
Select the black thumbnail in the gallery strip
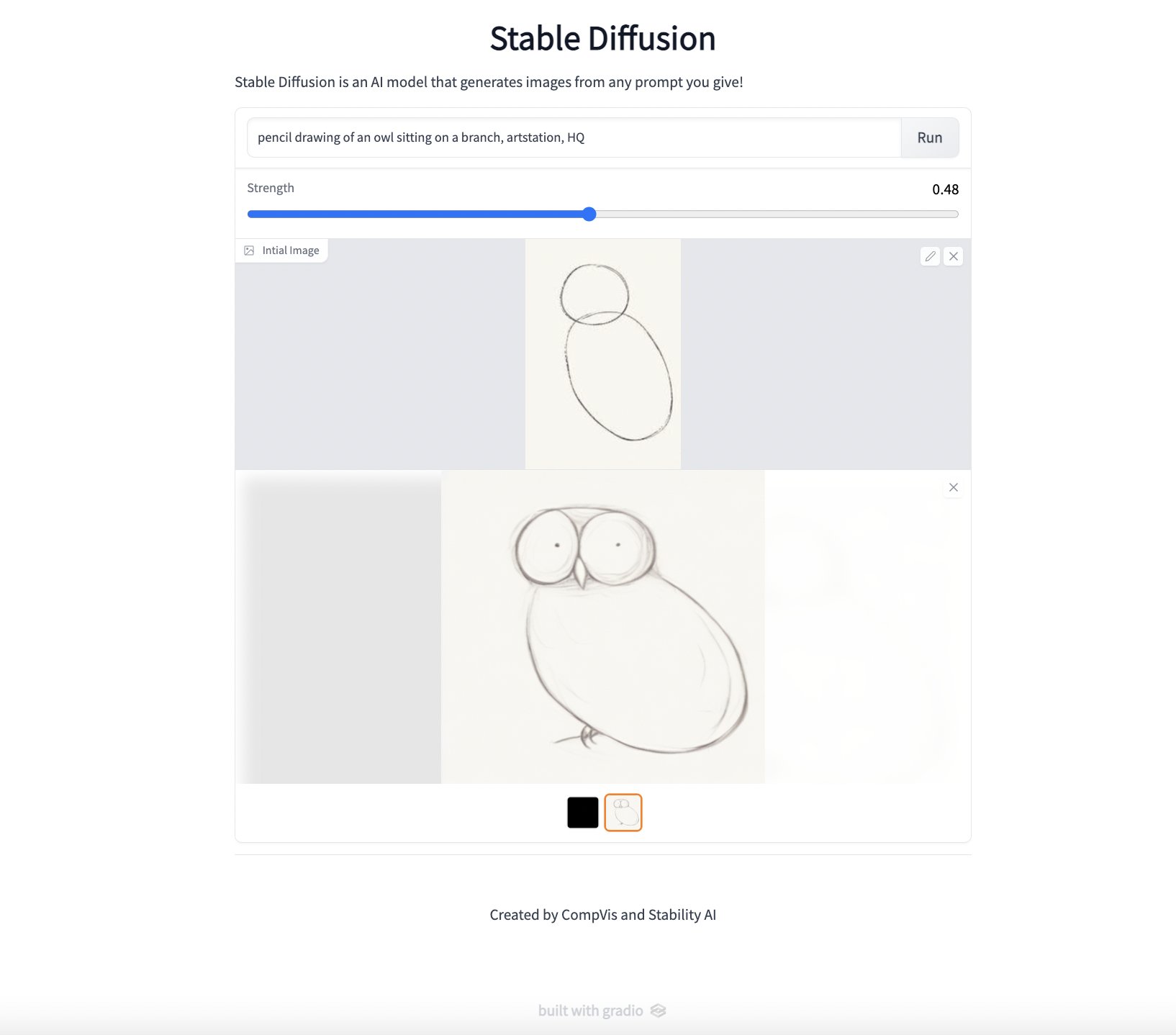click(582, 813)
